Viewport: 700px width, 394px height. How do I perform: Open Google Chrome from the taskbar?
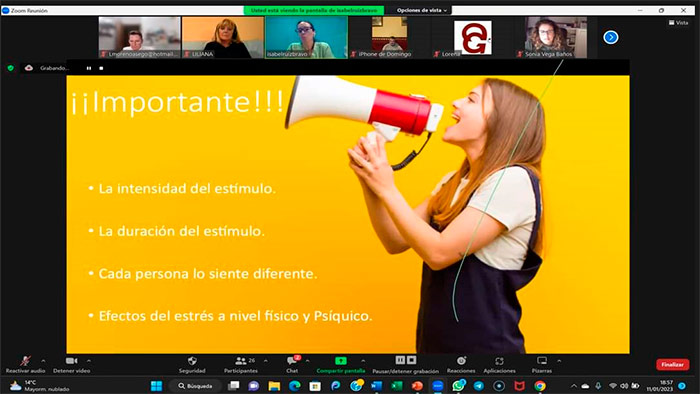pyautogui.click(x=540, y=386)
